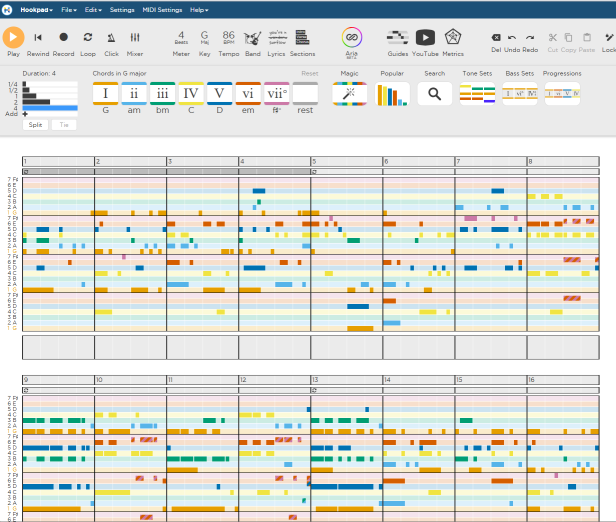The image size is (616, 522).
Task: Open the Progressions palette
Action: click(x=562, y=93)
